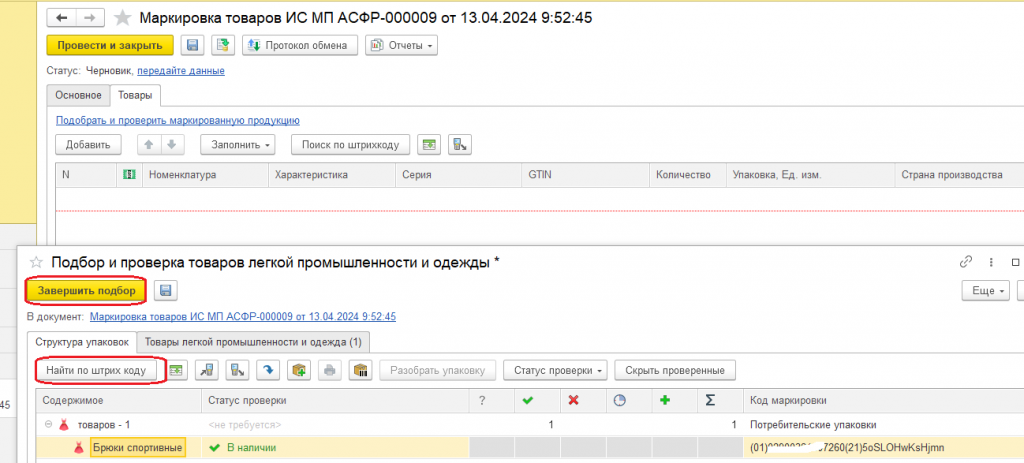Click the green icon column header beside N
Screen dimensions: 1024x463
(x=129, y=175)
